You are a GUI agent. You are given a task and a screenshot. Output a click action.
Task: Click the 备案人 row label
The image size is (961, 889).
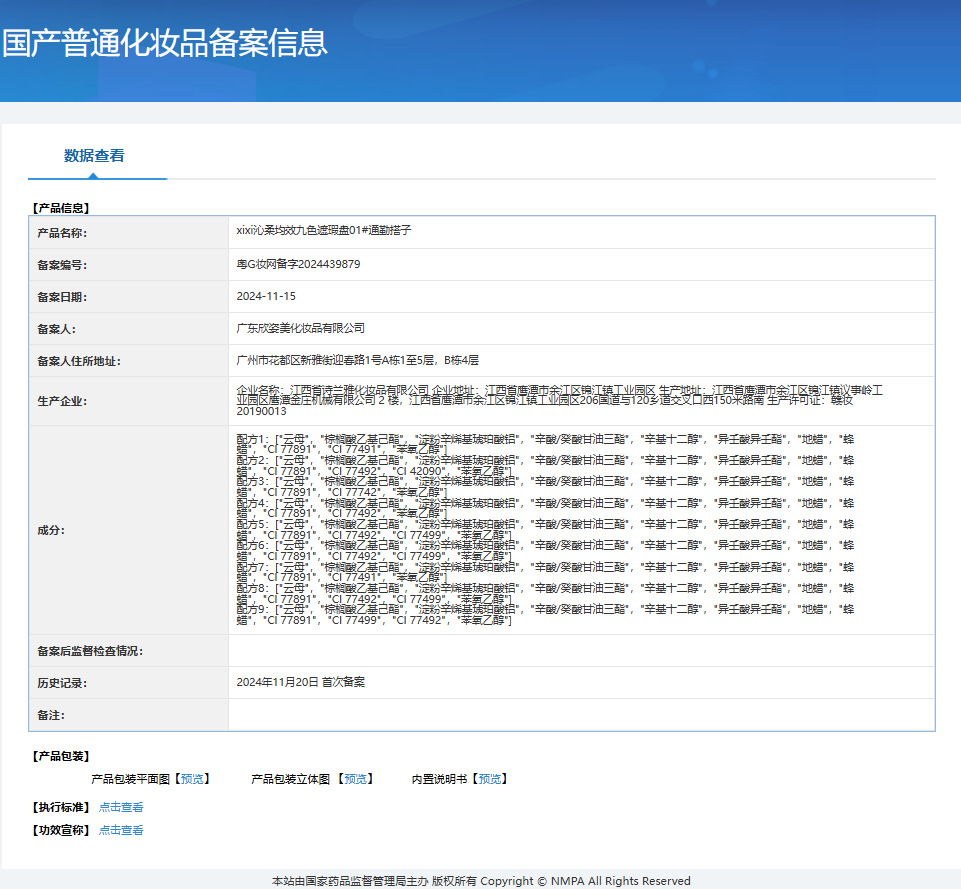(x=56, y=329)
